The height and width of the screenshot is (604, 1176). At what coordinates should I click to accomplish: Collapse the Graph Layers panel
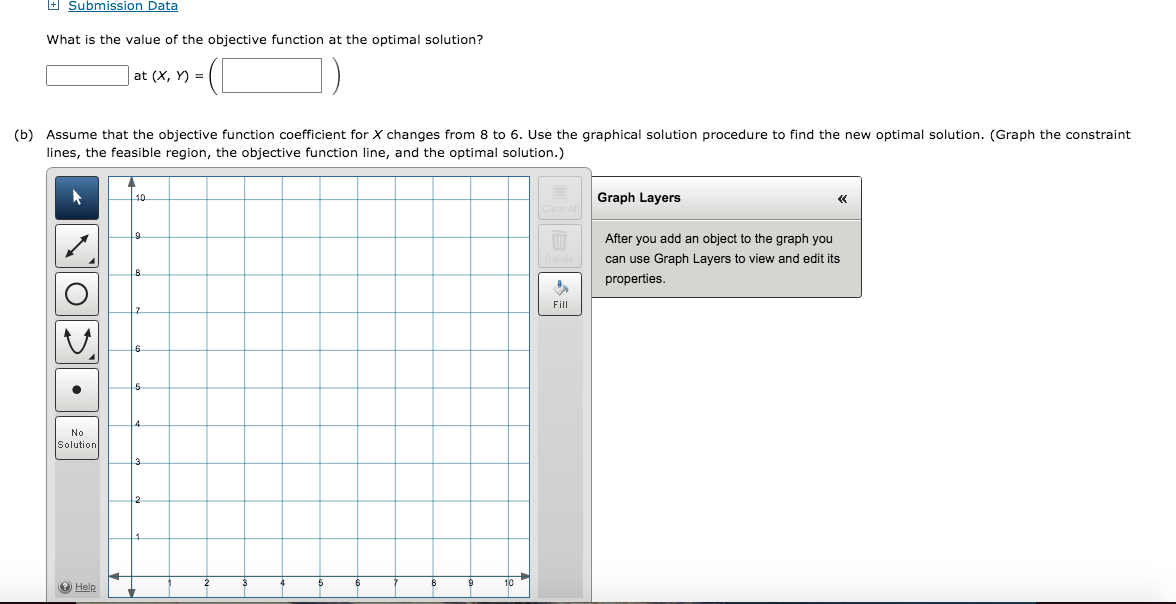click(x=842, y=199)
